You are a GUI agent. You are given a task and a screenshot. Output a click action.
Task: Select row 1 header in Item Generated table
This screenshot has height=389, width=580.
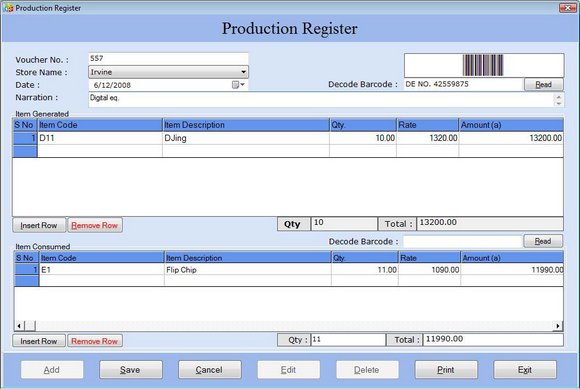25,138
